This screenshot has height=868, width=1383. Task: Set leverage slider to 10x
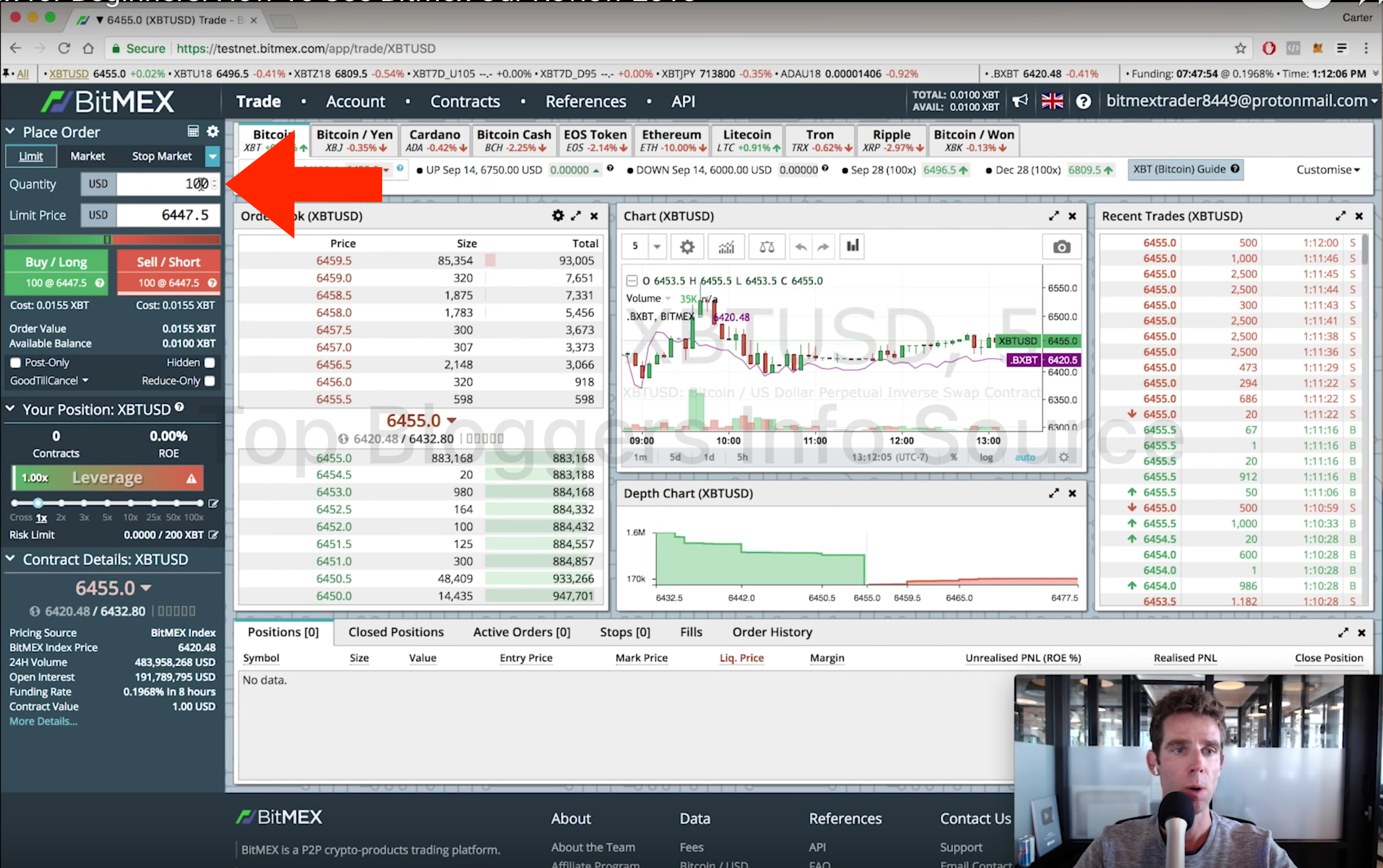[x=130, y=504]
